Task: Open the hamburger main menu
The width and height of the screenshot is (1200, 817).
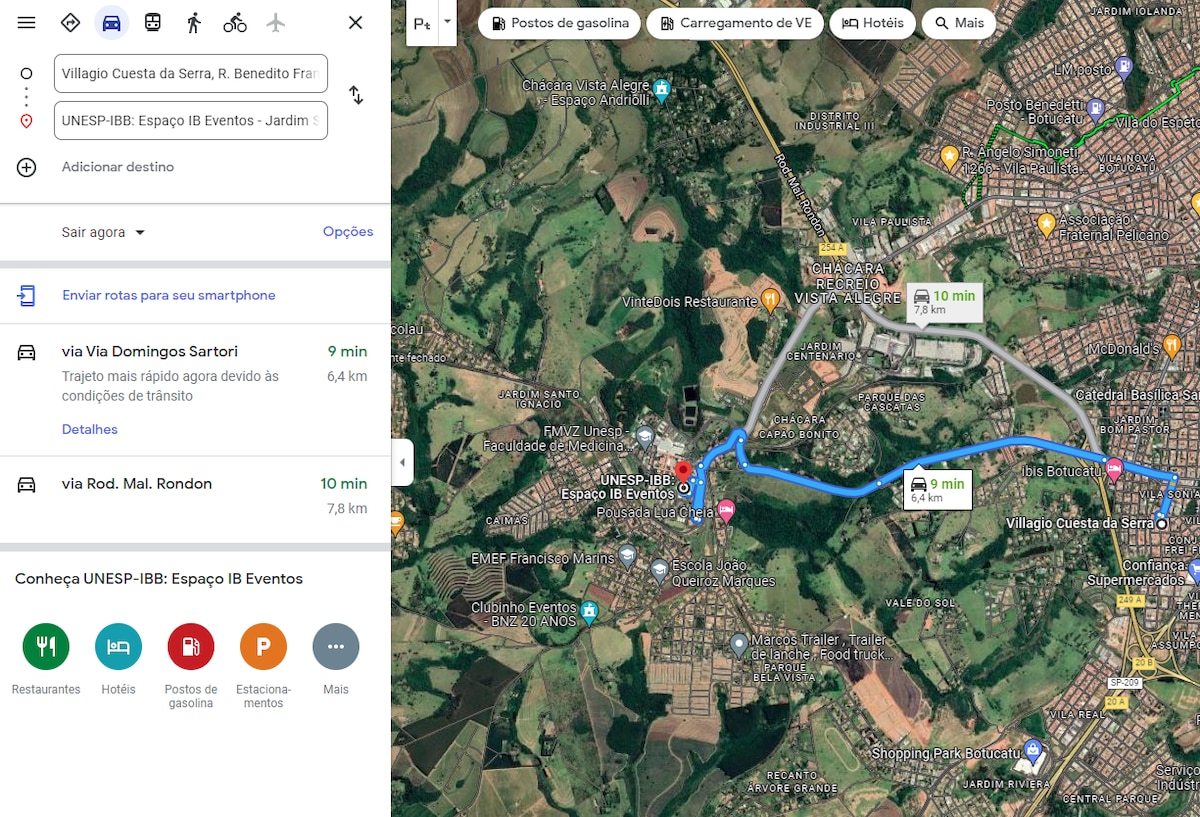Action: coord(27,22)
